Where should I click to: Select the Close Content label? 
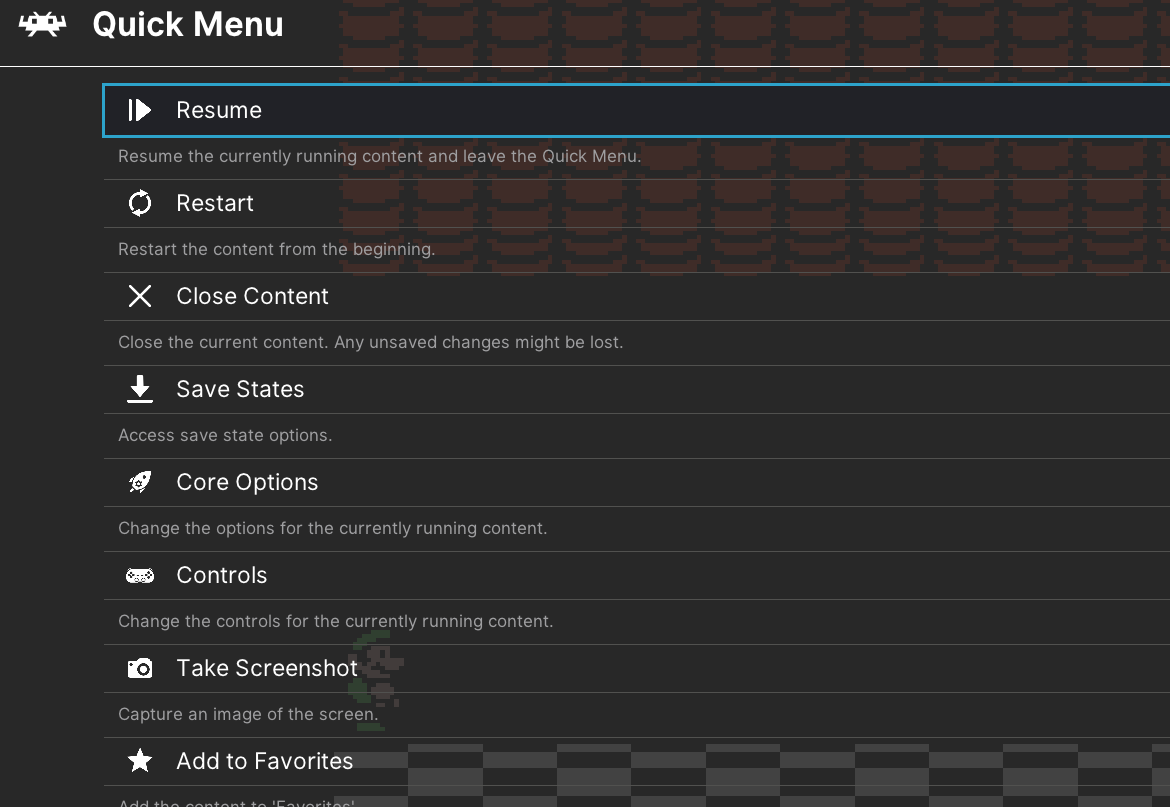pos(252,296)
